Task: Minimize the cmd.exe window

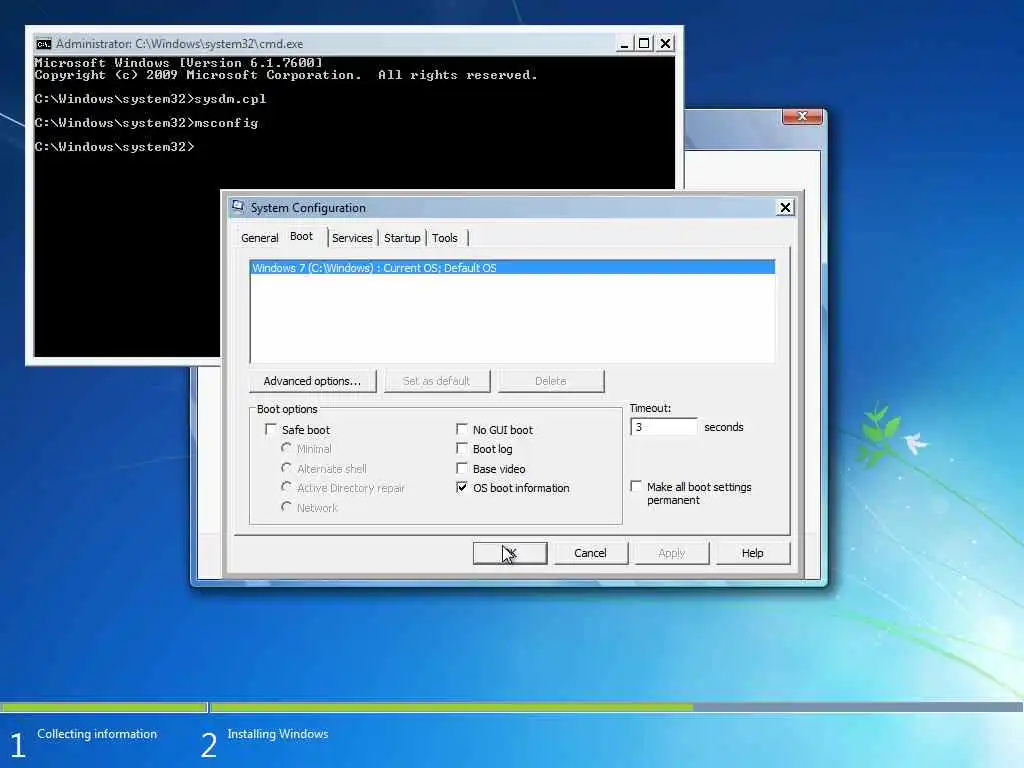Action: tap(624, 44)
